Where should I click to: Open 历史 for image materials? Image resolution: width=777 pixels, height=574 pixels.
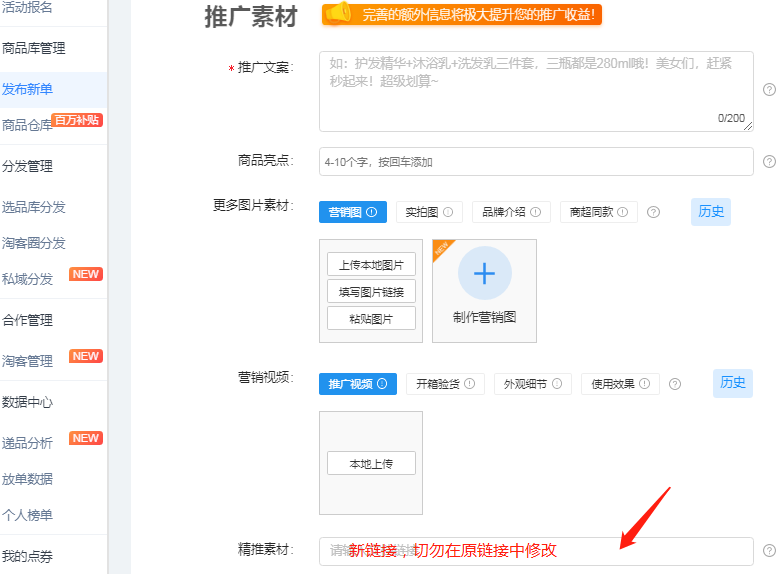[x=711, y=211]
